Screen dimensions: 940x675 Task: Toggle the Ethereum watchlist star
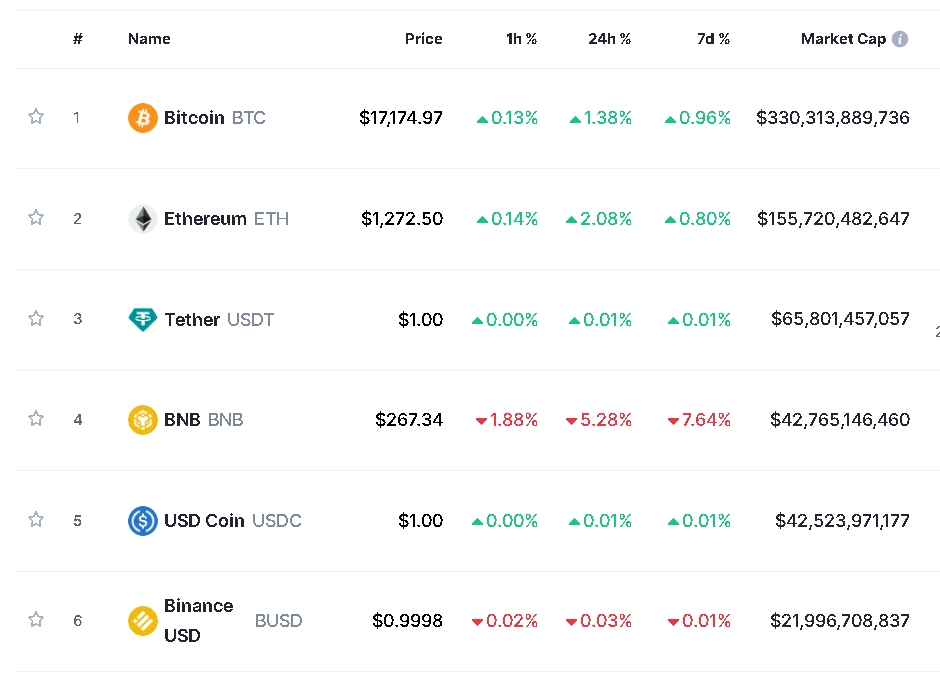pyautogui.click(x=36, y=218)
